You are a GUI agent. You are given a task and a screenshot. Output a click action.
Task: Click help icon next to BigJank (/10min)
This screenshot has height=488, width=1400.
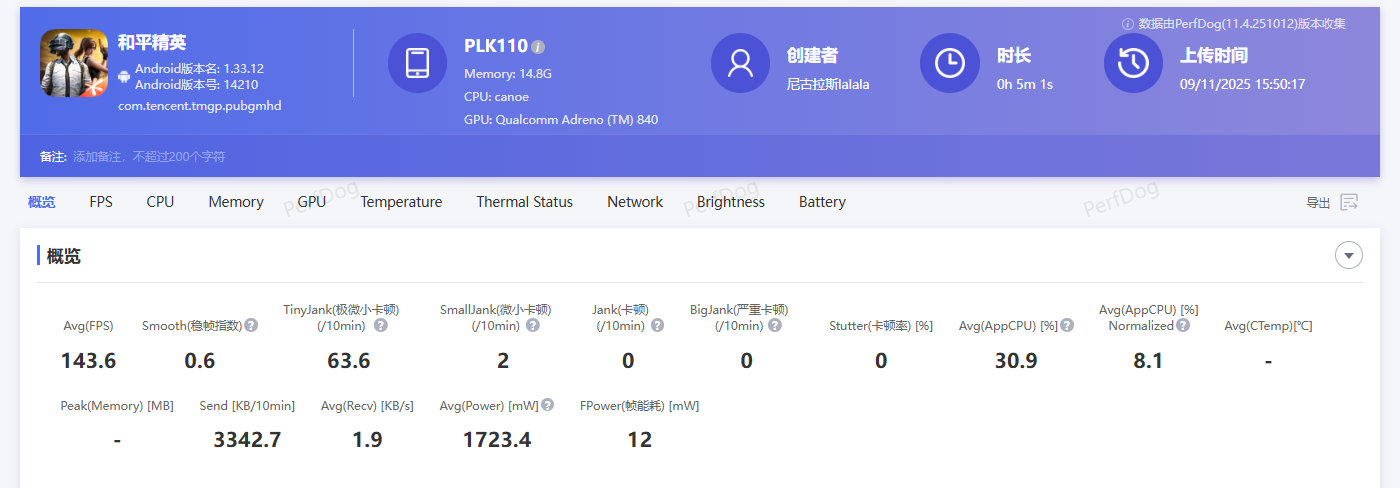775,326
